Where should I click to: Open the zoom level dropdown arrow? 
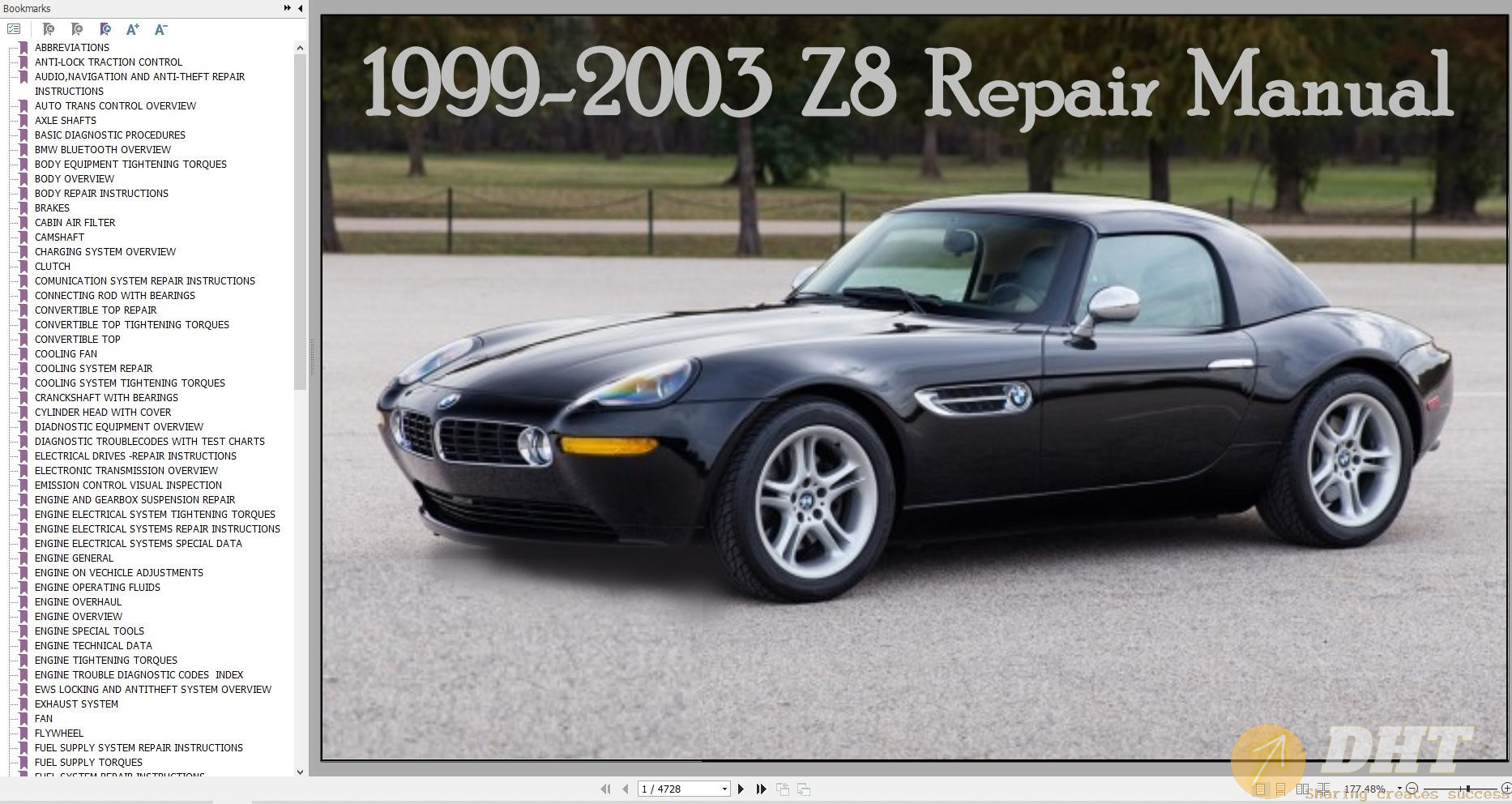[1399, 789]
